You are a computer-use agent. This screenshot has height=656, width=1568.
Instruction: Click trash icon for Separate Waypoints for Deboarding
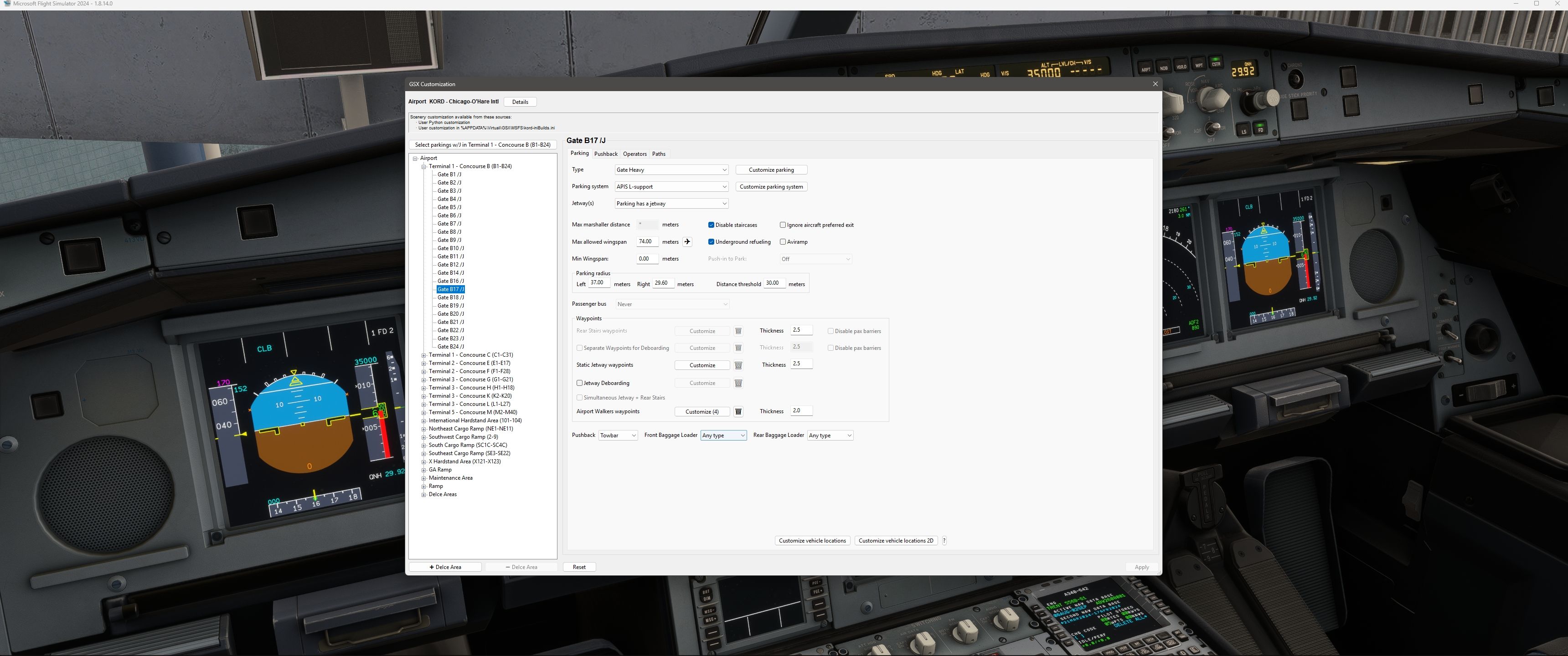point(738,348)
